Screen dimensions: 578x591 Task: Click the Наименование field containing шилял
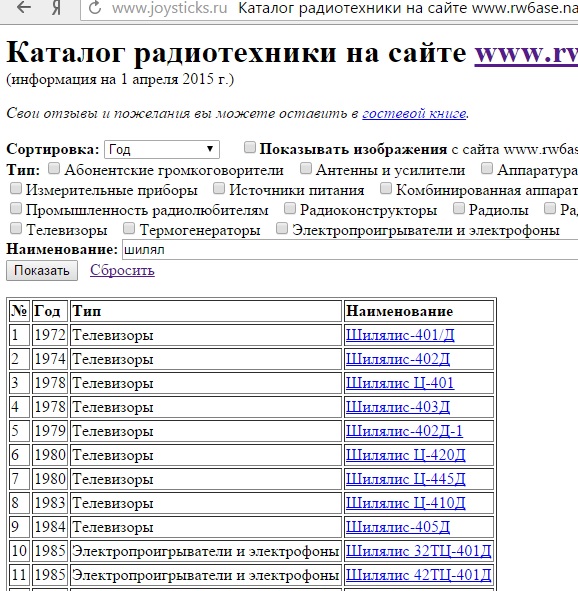[350, 250]
